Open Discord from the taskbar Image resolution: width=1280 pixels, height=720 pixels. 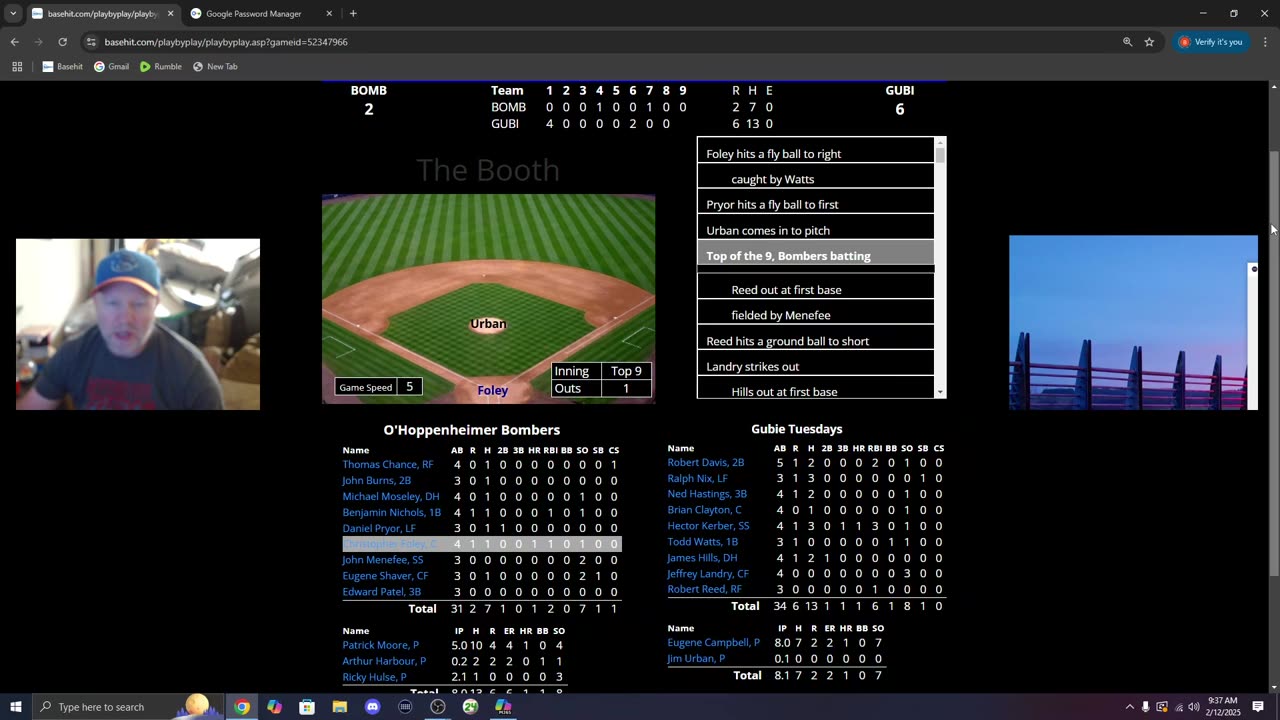[x=373, y=707]
